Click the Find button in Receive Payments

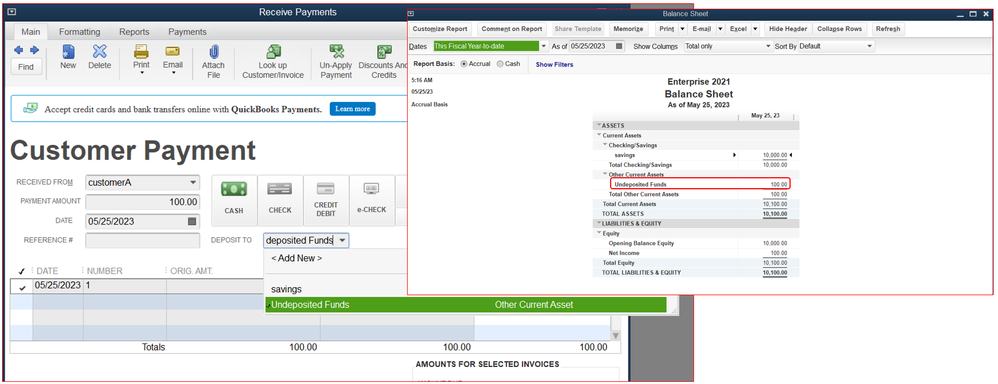pos(25,67)
